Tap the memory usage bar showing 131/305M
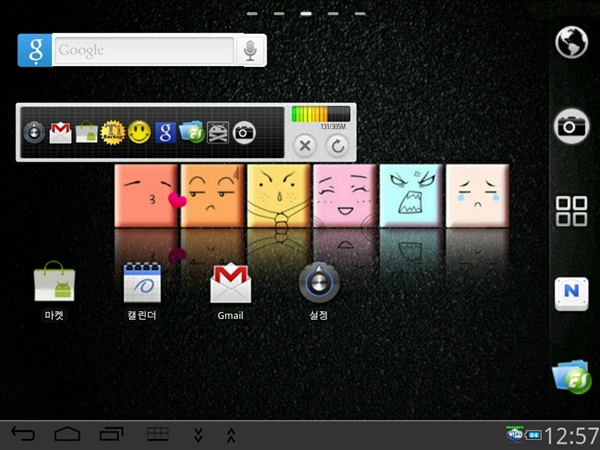Image resolution: width=600 pixels, height=450 pixels. click(321, 115)
